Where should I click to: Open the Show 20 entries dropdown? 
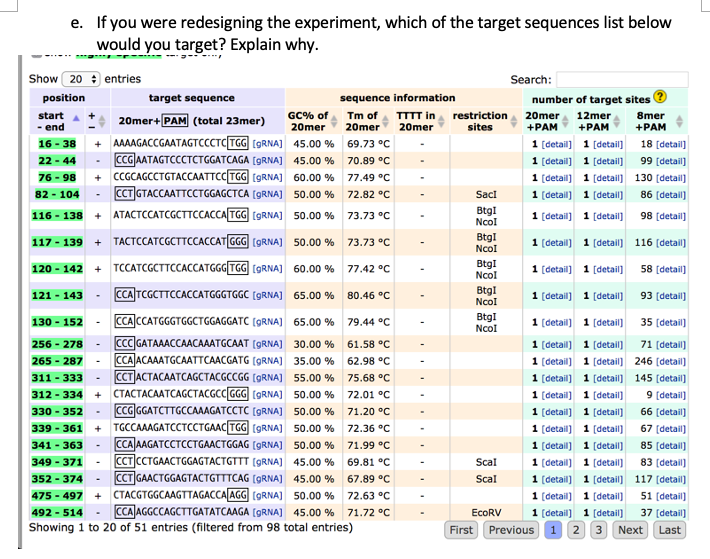(81, 79)
